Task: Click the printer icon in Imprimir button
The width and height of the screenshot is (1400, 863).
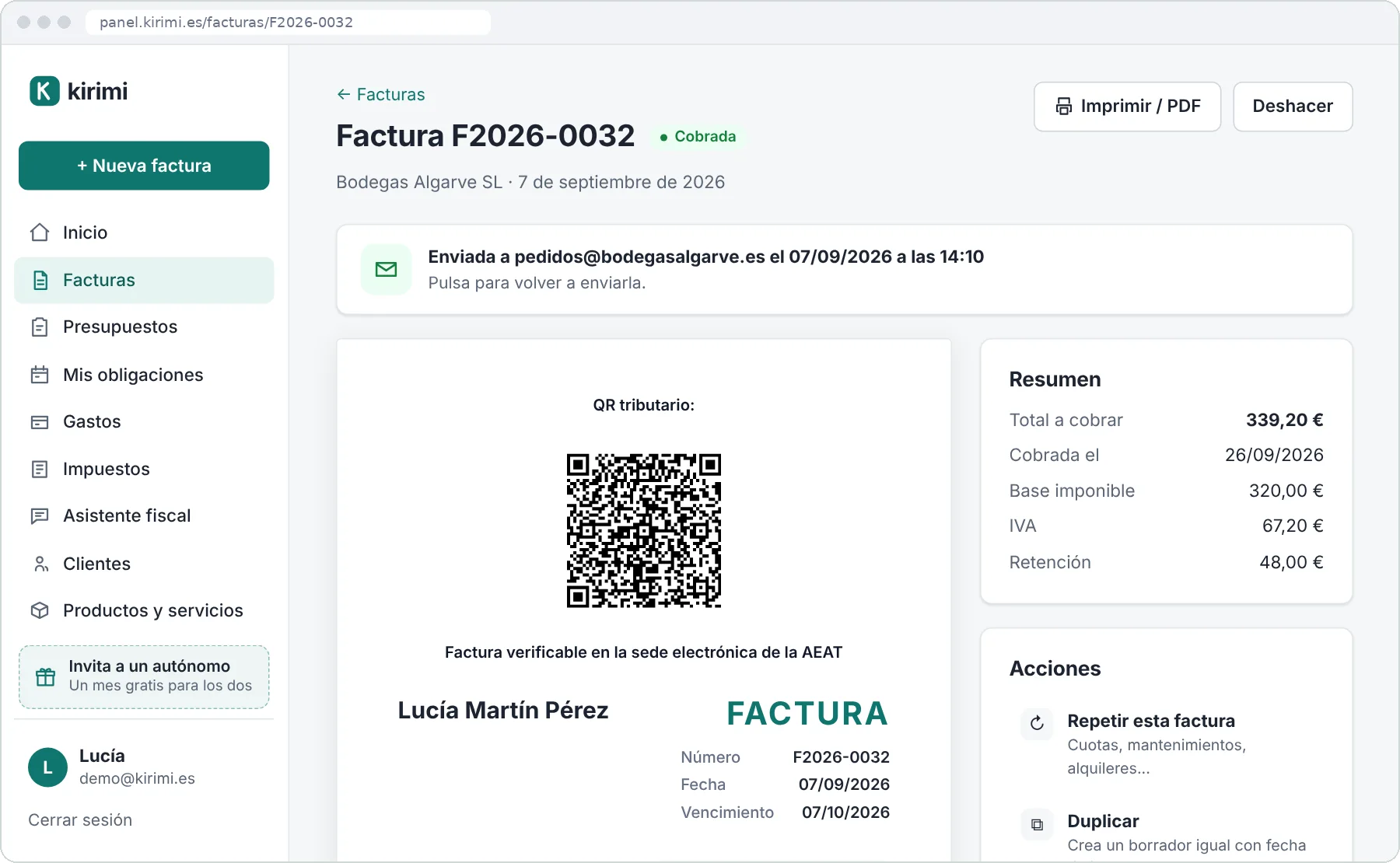Action: (x=1063, y=107)
